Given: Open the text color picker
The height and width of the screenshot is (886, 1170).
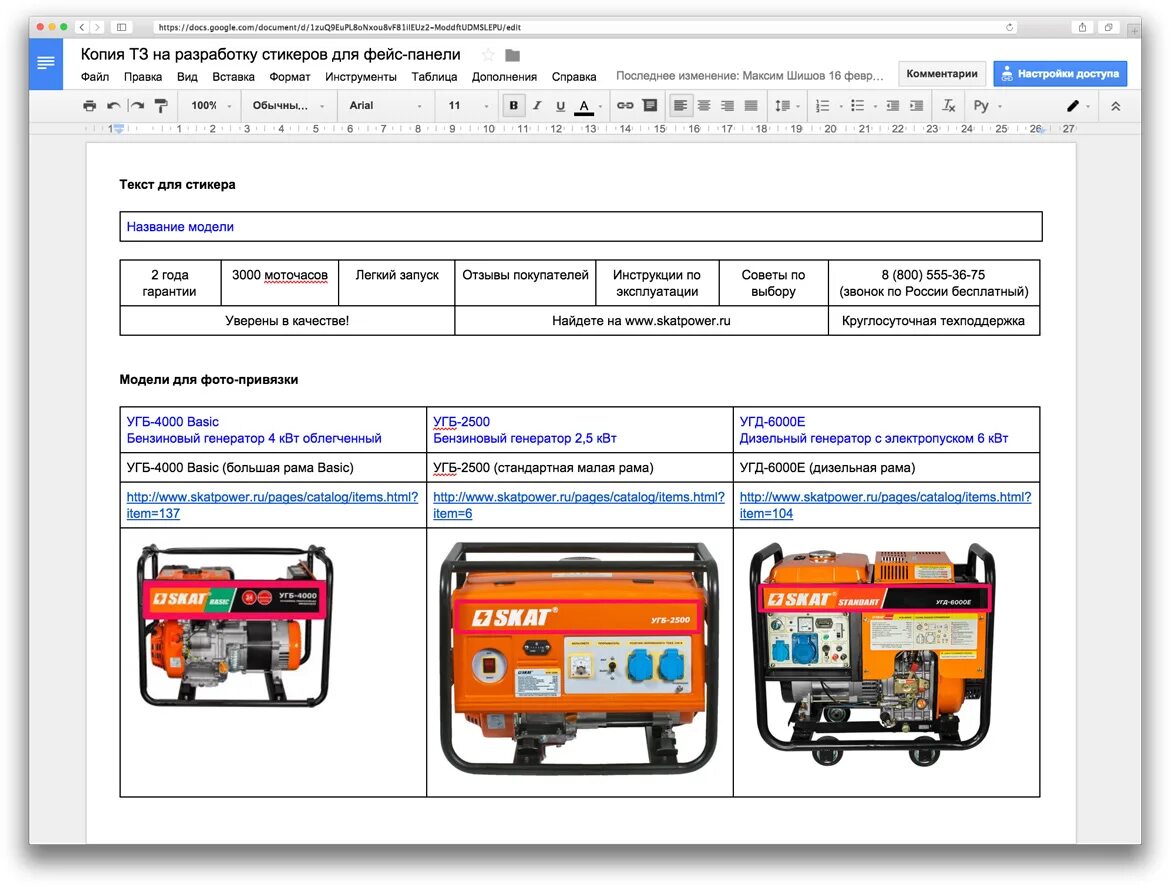Looking at the screenshot, I should click(x=584, y=106).
